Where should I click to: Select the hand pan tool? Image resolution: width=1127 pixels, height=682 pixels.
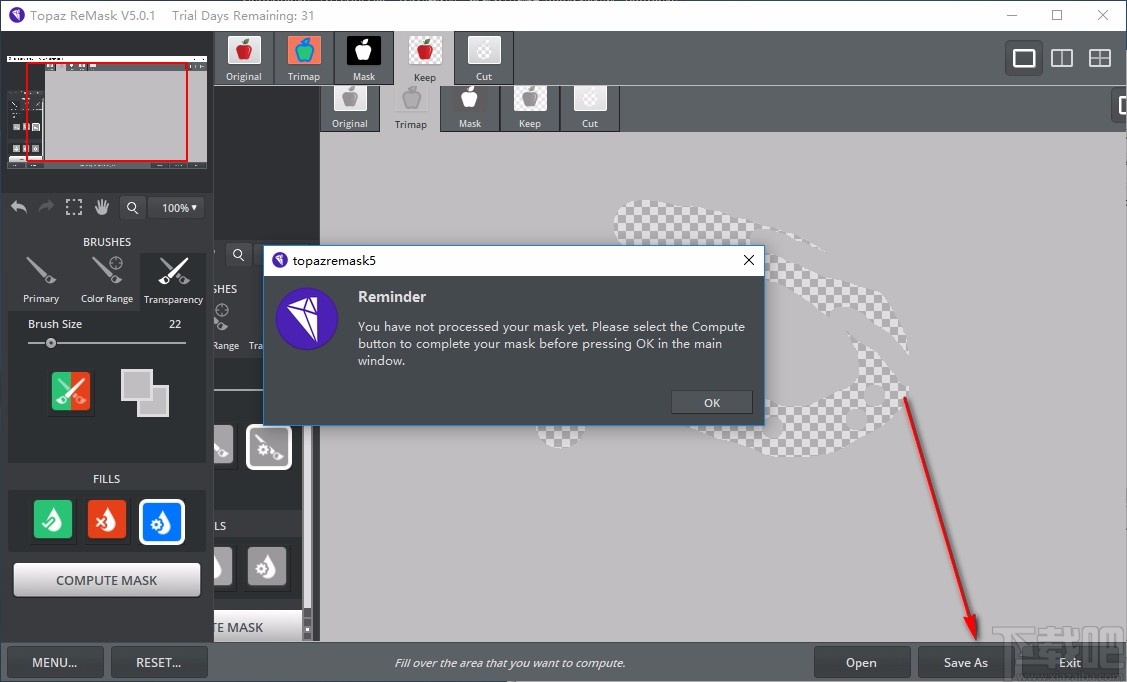coord(102,208)
